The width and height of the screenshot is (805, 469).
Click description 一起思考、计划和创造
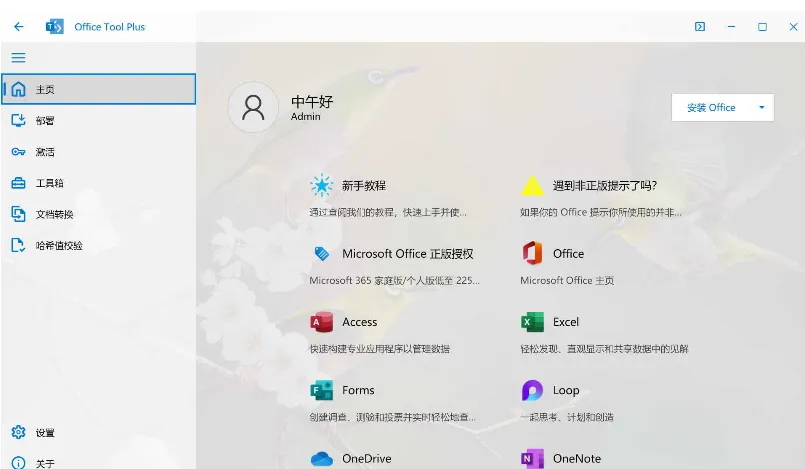(x=567, y=417)
